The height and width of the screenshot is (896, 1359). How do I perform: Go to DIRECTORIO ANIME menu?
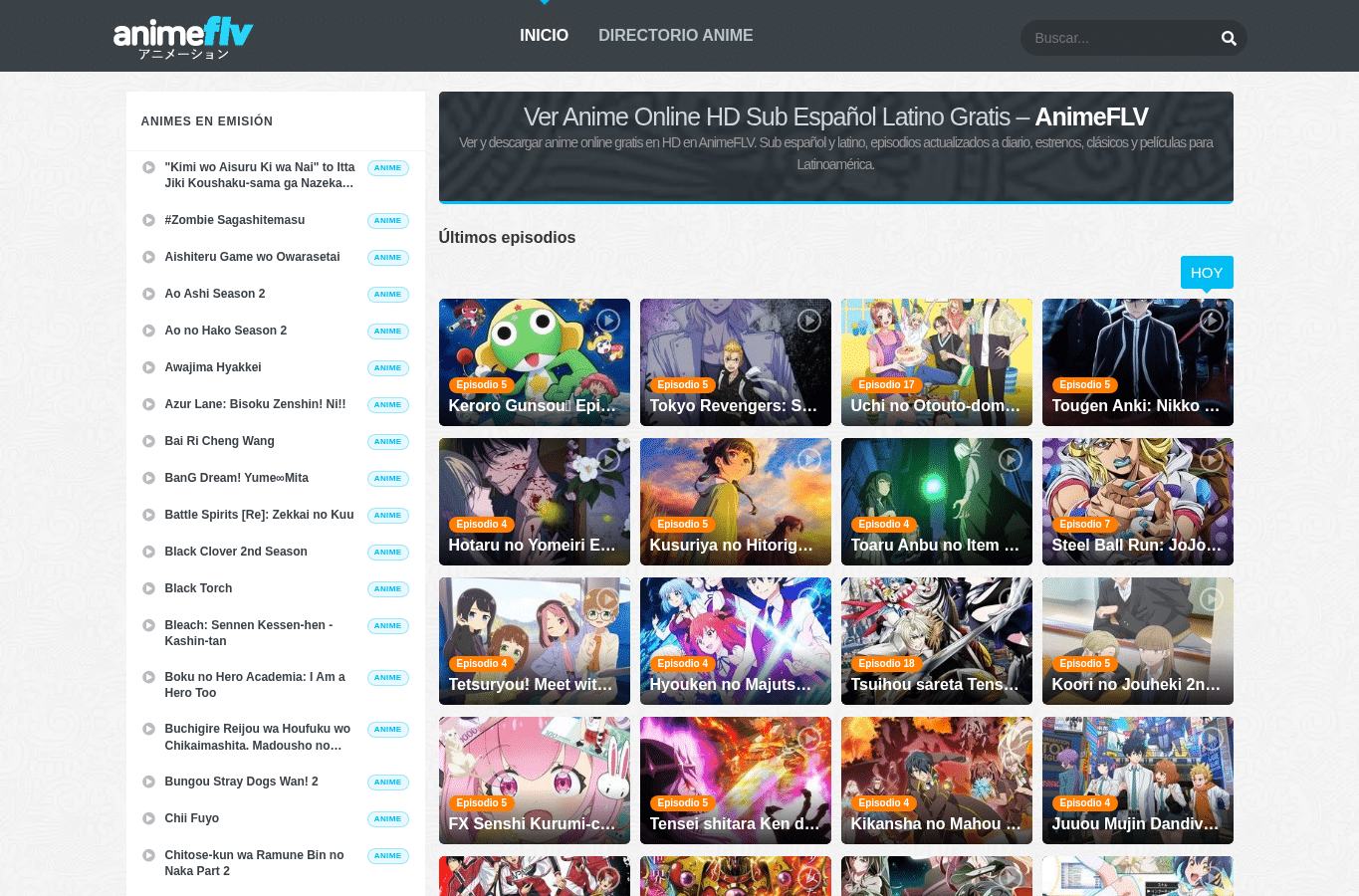[675, 36]
